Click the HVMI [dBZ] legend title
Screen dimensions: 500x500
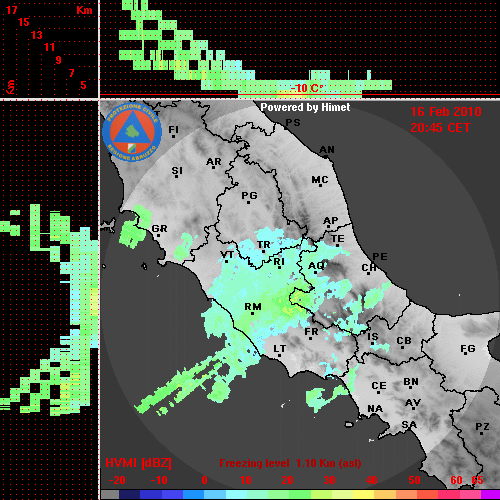(138, 463)
